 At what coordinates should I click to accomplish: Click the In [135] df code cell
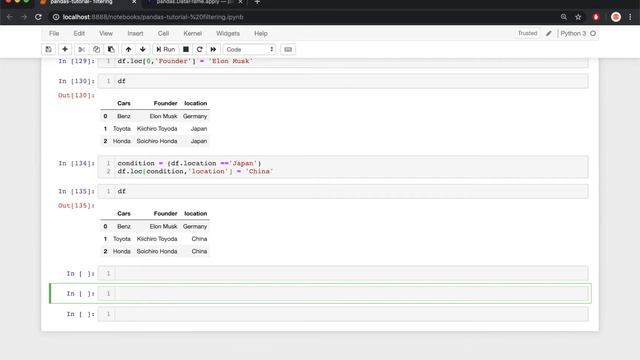343,191
